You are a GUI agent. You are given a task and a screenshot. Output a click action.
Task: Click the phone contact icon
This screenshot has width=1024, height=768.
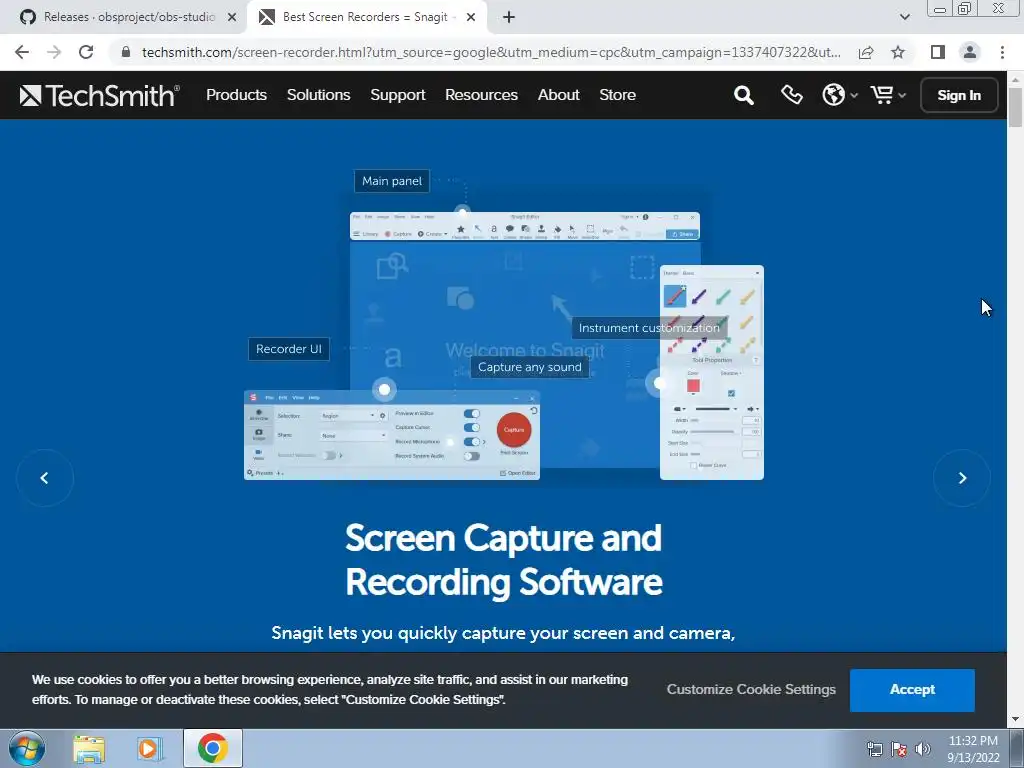tap(792, 95)
